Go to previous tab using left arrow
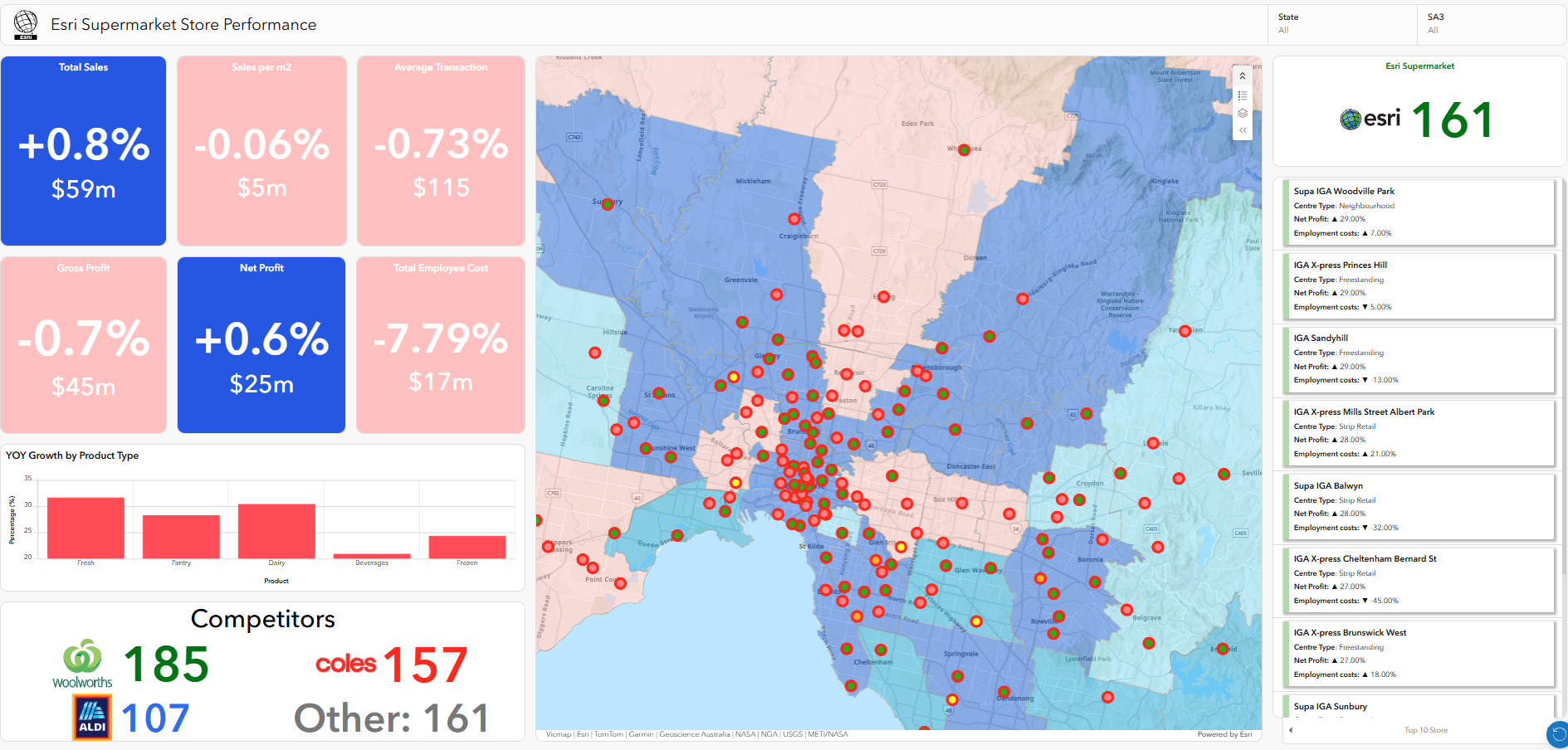This screenshot has height=750, width=1568. click(x=1291, y=730)
